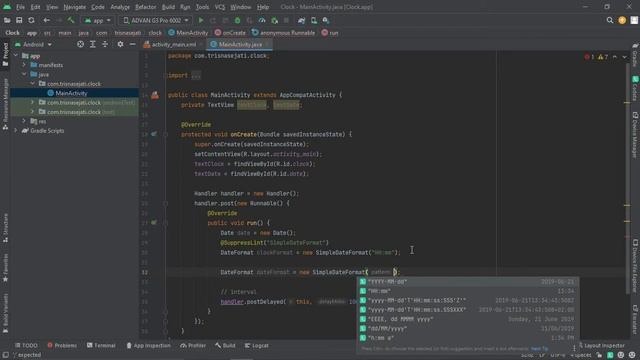The width and height of the screenshot is (640, 360).
Task: Click the Next Tip link in completion popup
Action: pyautogui.click(x=539, y=349)
